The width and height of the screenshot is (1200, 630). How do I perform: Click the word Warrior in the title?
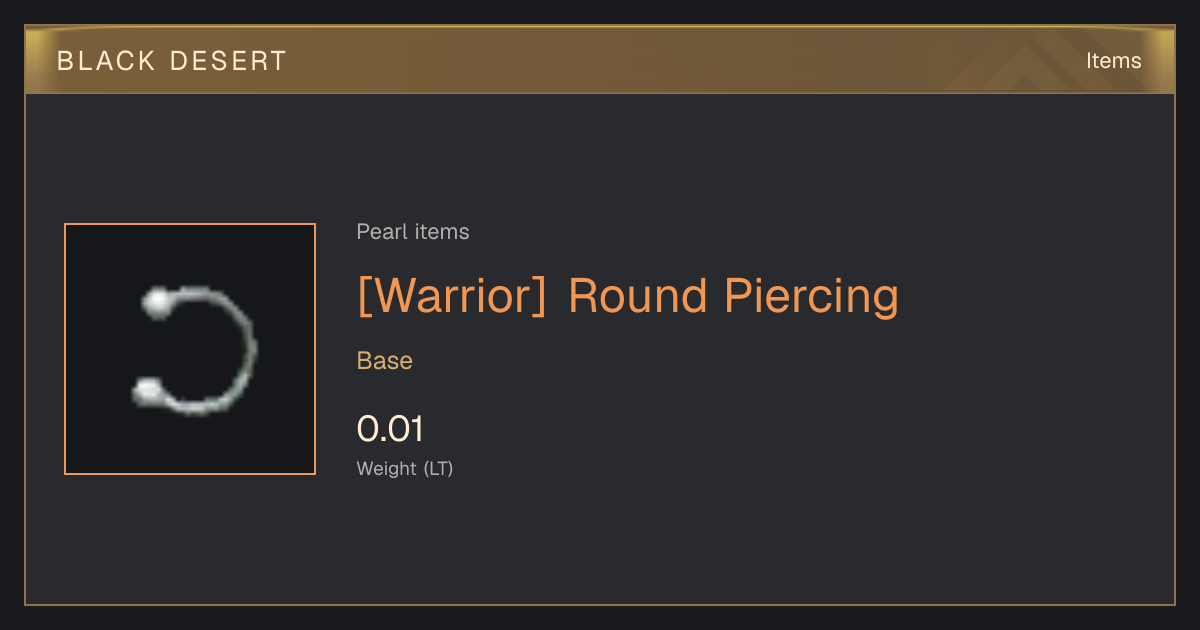click(452, 296)
